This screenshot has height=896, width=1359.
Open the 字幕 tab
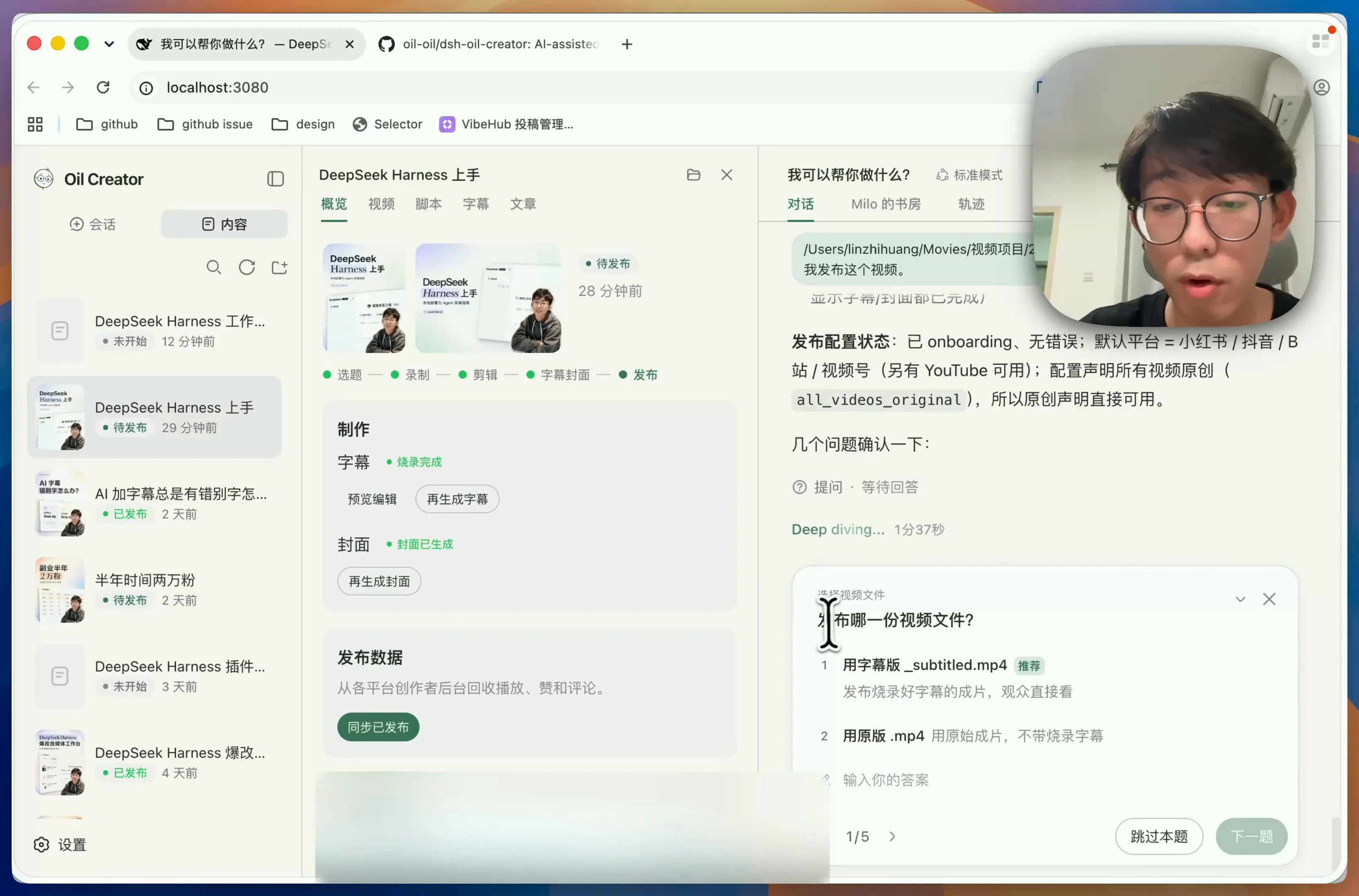pyautogui.click(x=476, y=204)
